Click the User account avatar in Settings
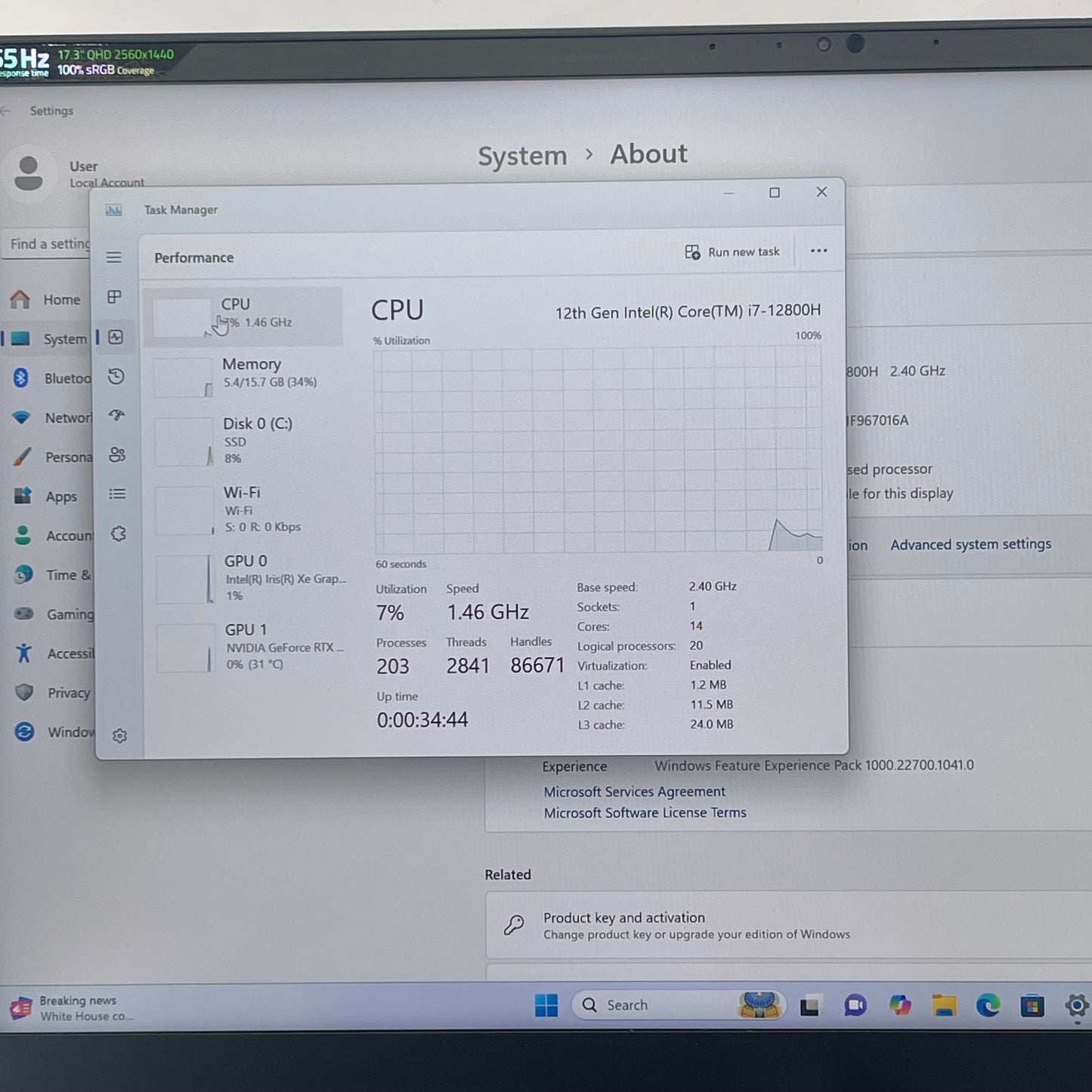 (29, 174)
